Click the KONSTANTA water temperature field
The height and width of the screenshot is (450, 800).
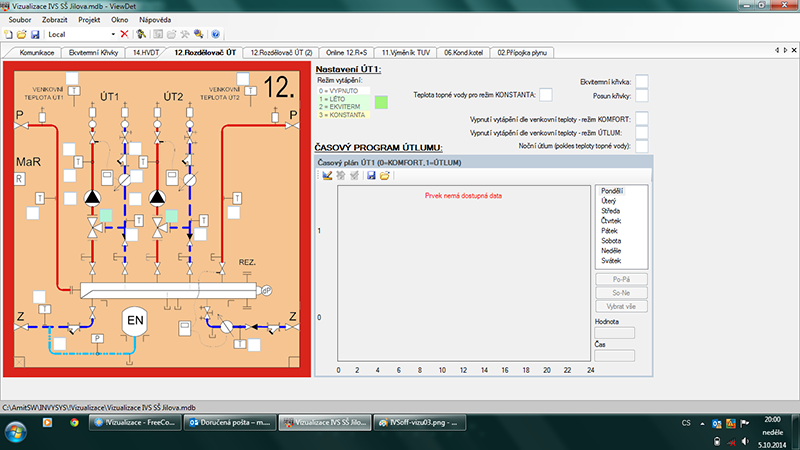(545, 94)
